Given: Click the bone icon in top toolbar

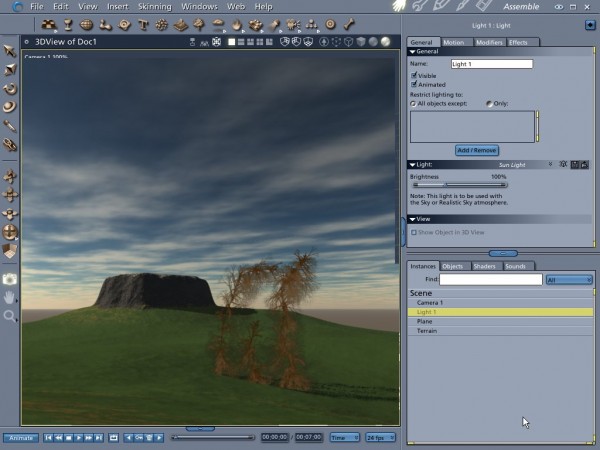Looking at the screenshot, I should [349, 24].
